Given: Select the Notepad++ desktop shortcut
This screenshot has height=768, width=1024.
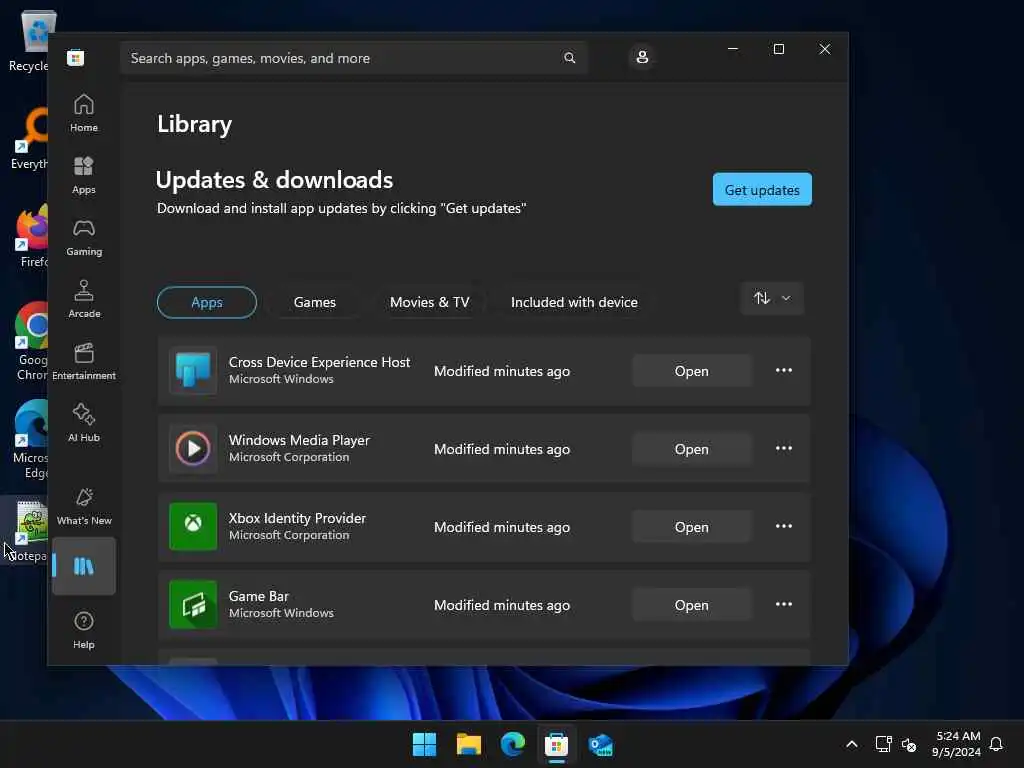Looking at the screenshot, I should [26, 530].
